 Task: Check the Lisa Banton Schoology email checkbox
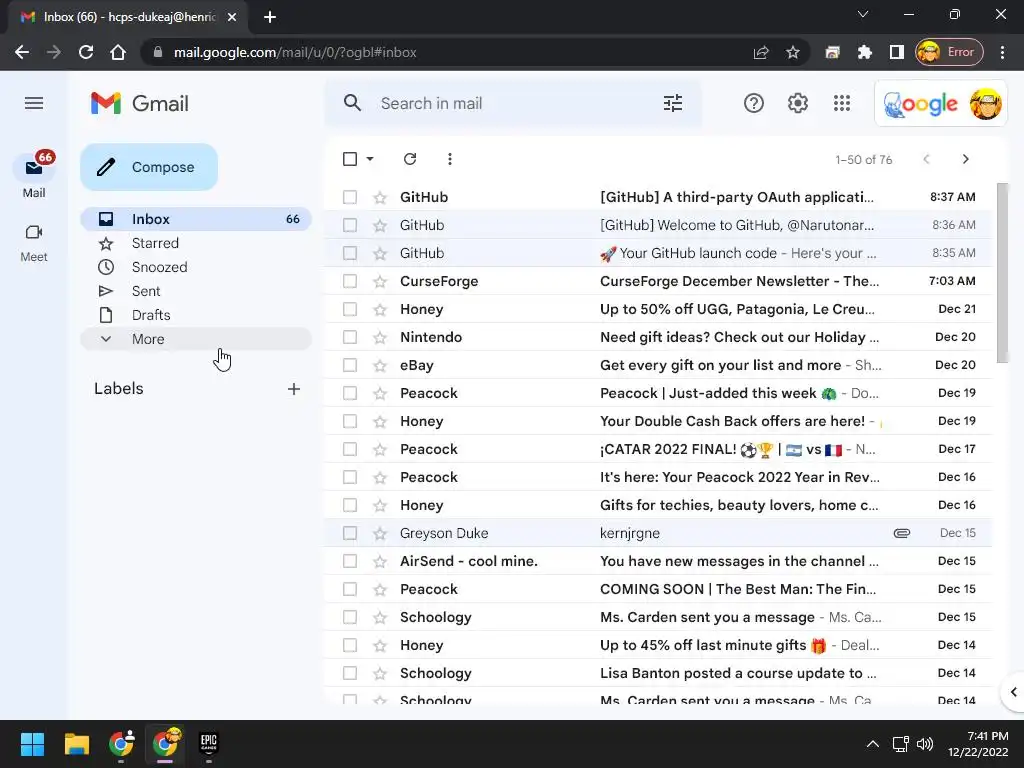350,673
